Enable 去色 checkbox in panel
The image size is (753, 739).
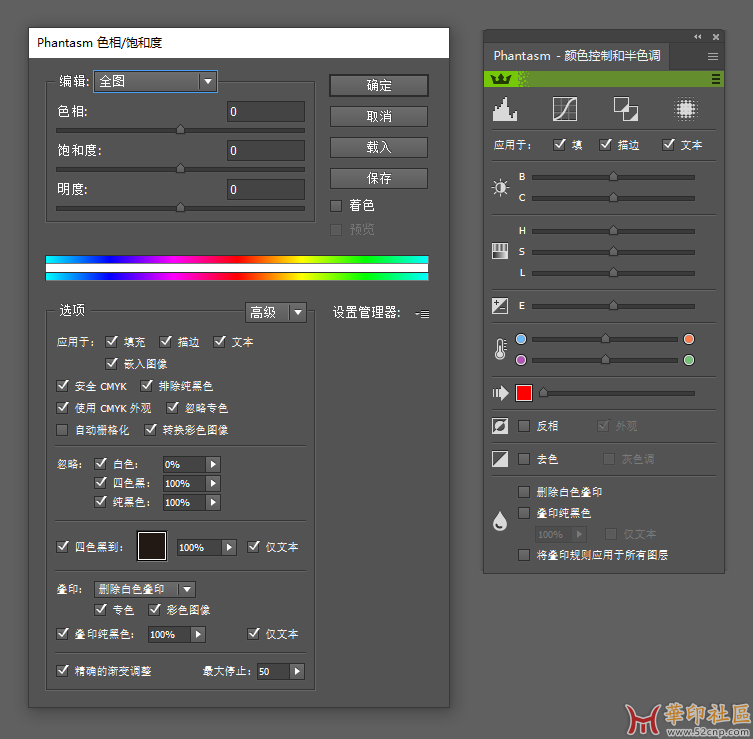coord(524,459)
